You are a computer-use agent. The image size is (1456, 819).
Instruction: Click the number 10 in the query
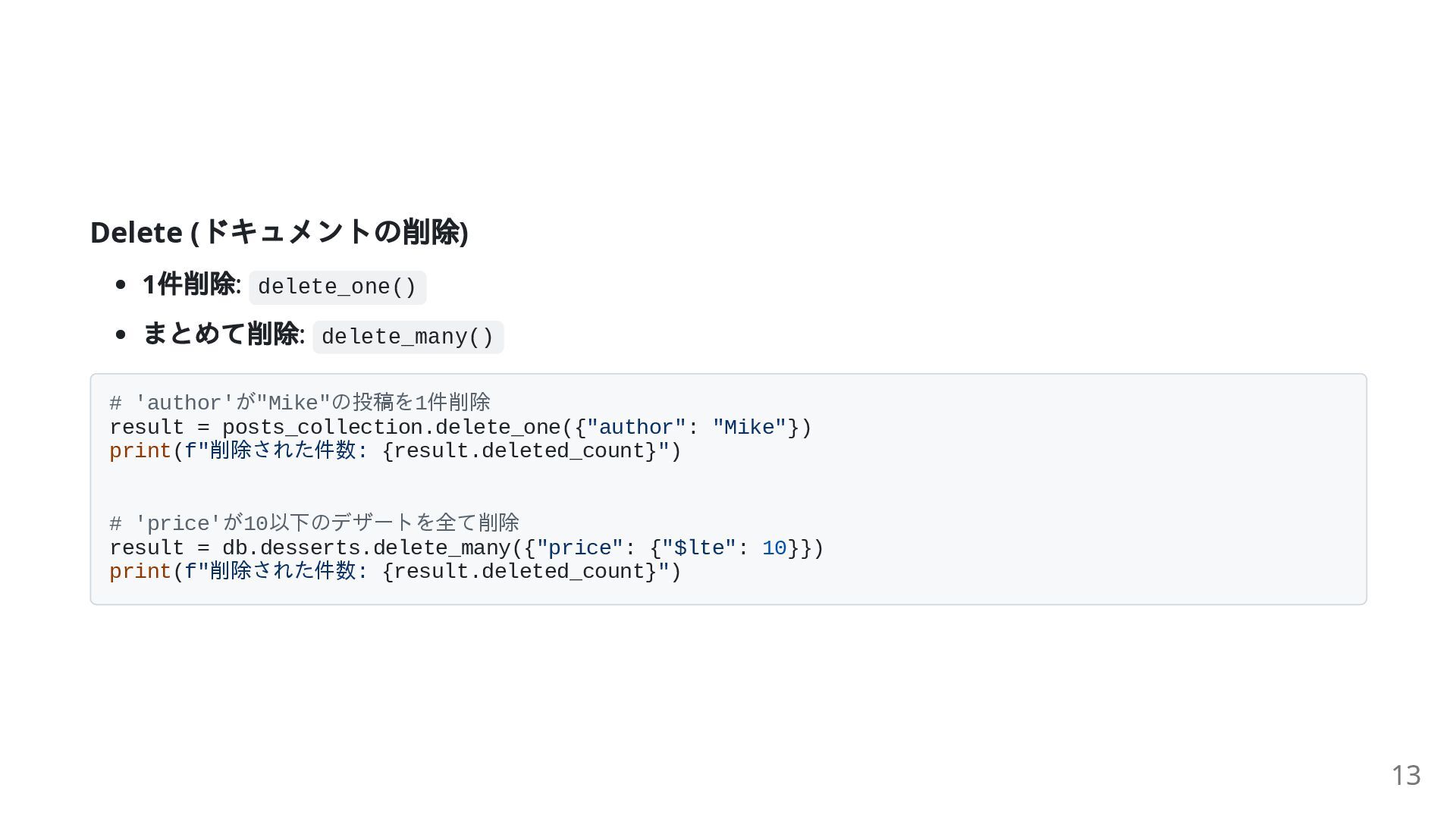coord(774,548)
